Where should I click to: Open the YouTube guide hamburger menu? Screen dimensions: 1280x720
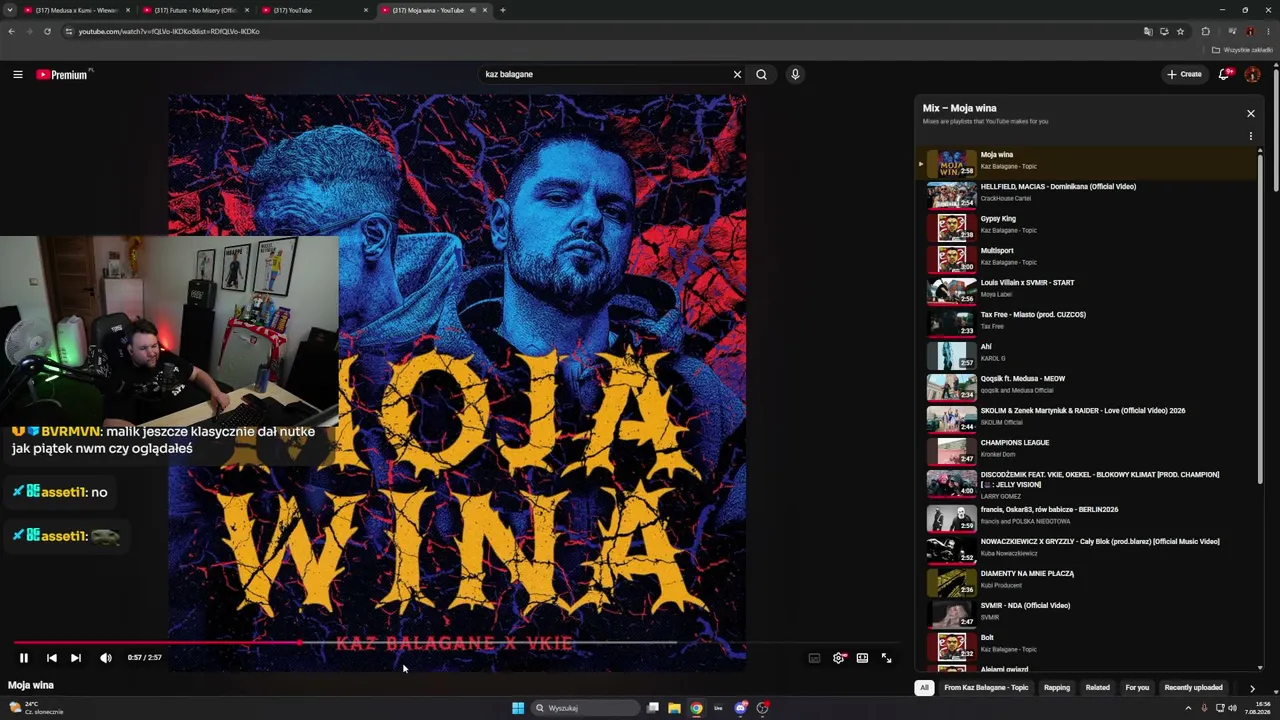click(17, 74)
